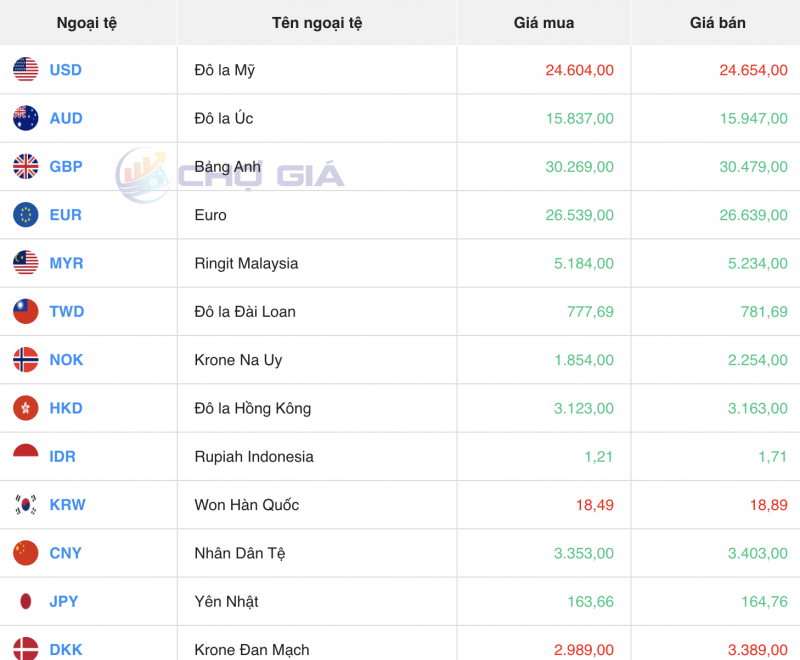
Task: Click the Chợ Giá watermark logo
Action: point(230,176)
